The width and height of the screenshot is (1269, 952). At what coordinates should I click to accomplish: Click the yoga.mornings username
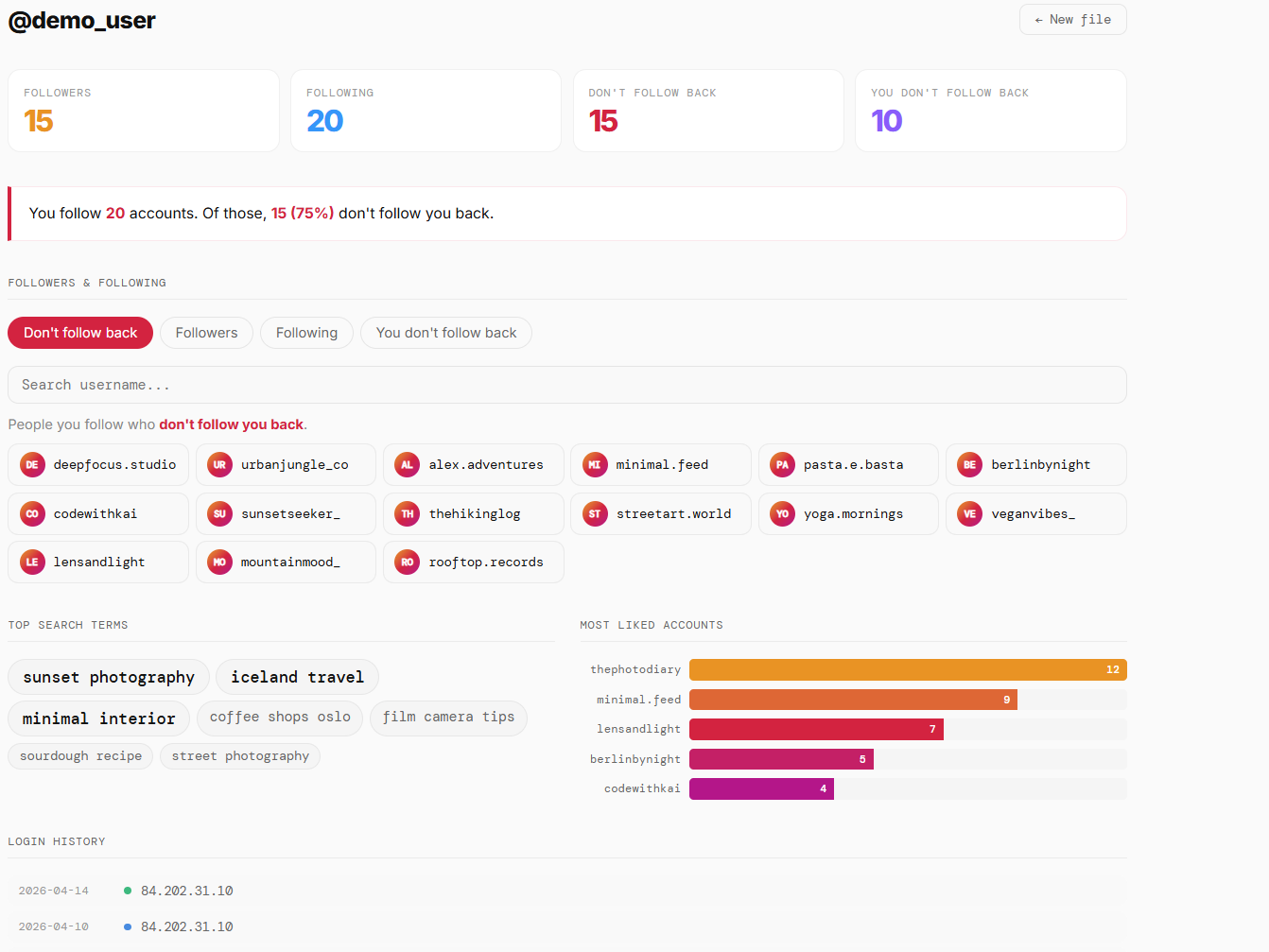[x=853, y=513]
